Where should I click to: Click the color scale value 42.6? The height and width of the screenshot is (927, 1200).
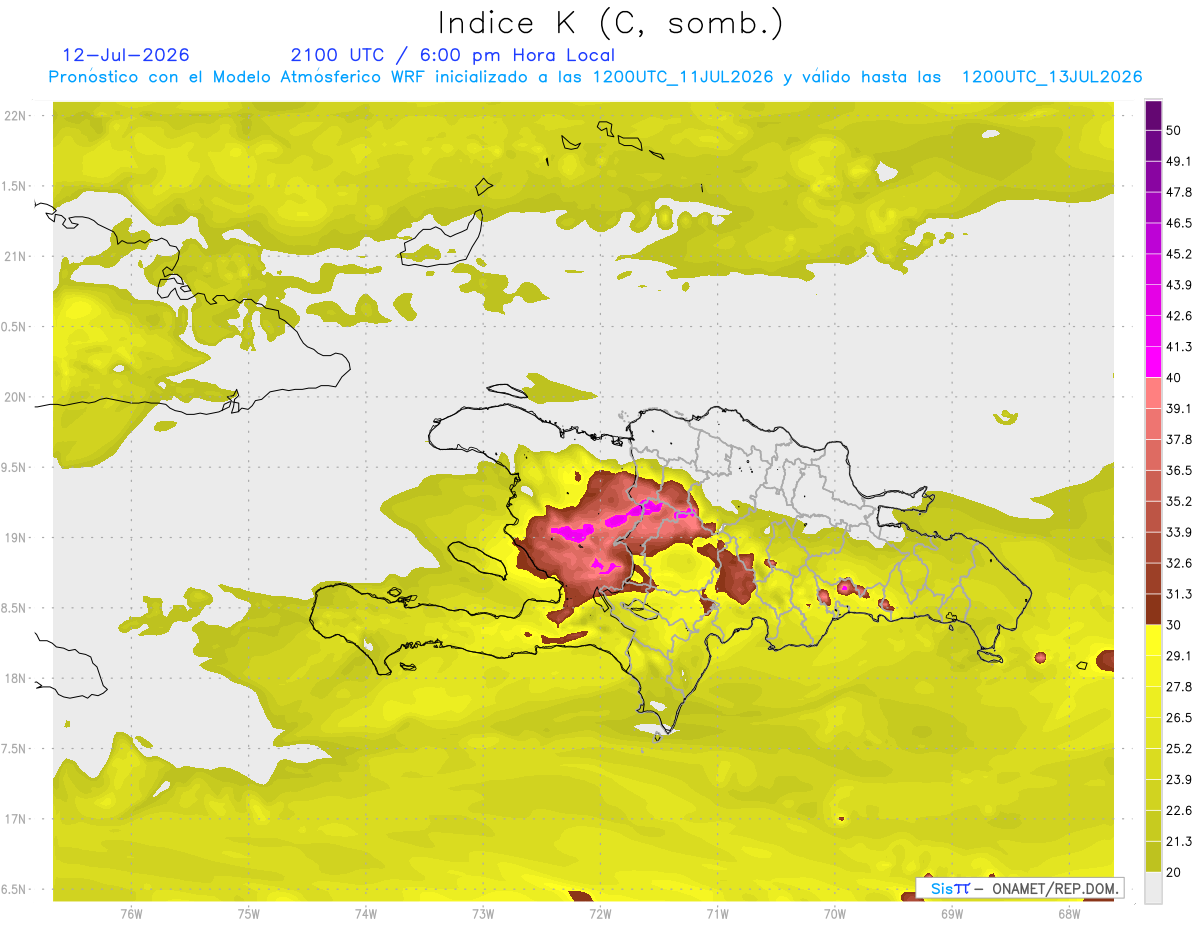click(1178, 316)
